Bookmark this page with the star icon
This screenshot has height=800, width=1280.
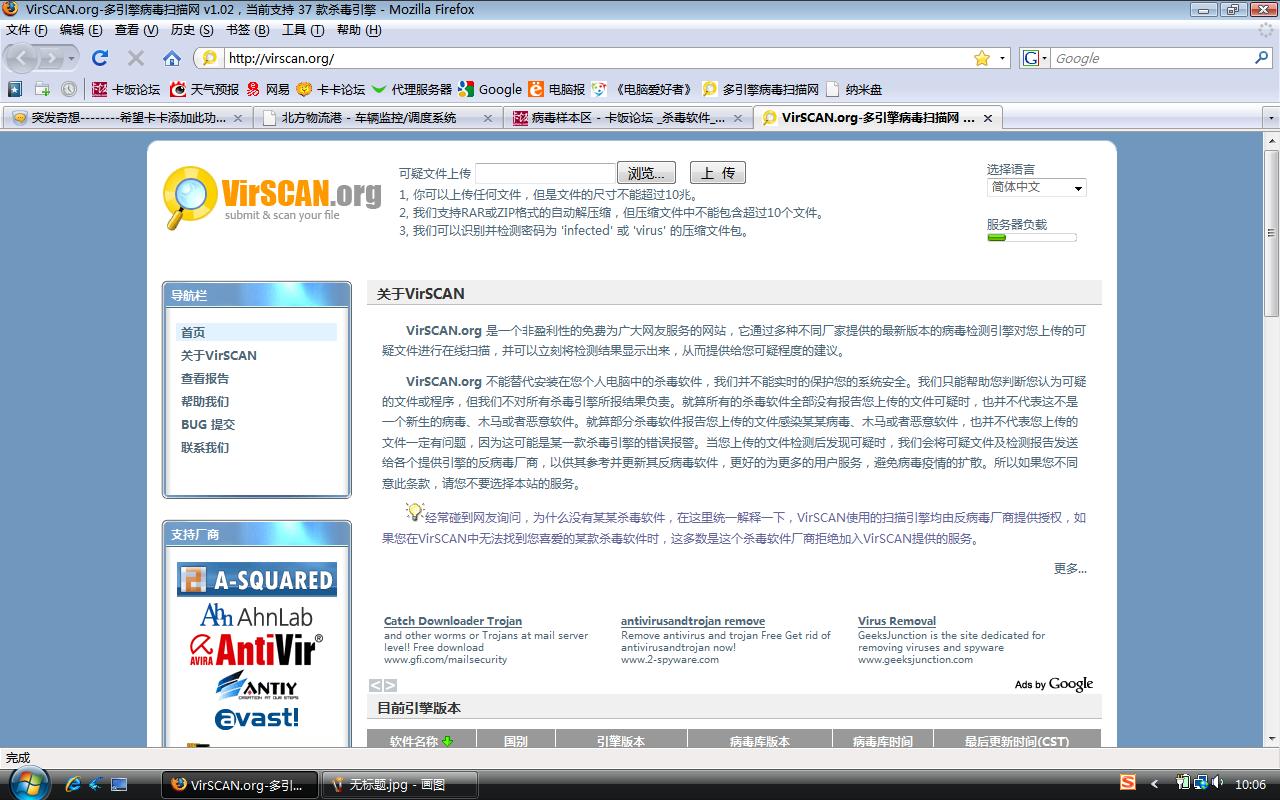click(x=982, y=58)
